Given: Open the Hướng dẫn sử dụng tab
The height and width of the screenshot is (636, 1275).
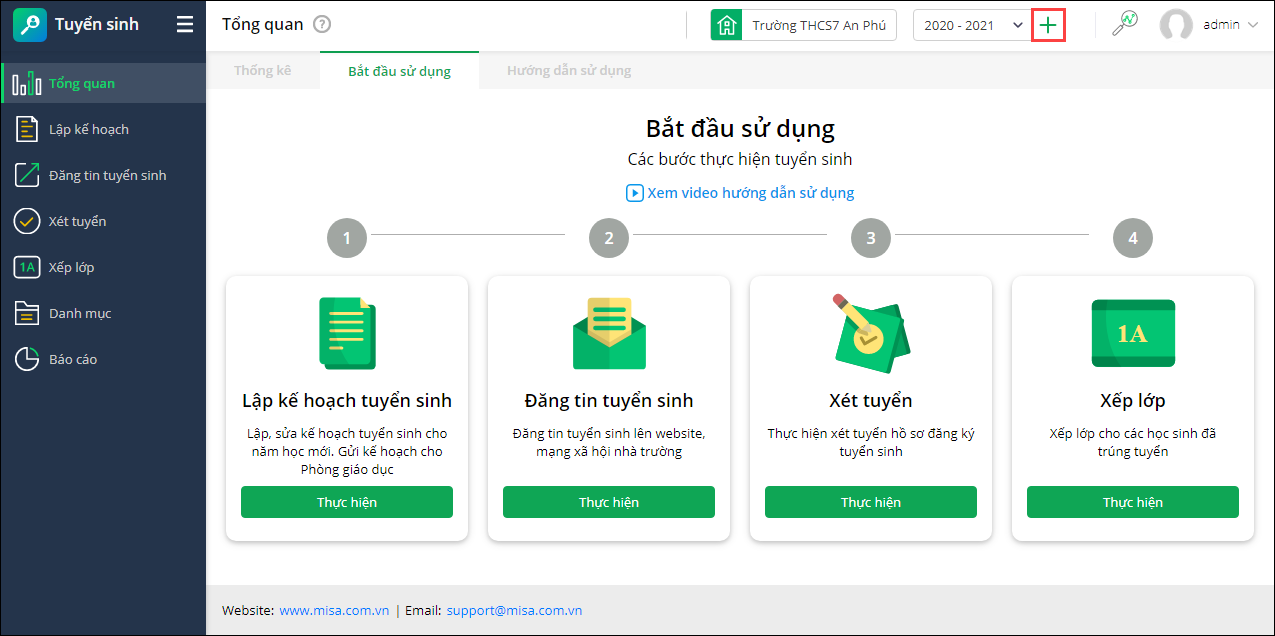Looking at the screenshot, I should click(569, 71).
